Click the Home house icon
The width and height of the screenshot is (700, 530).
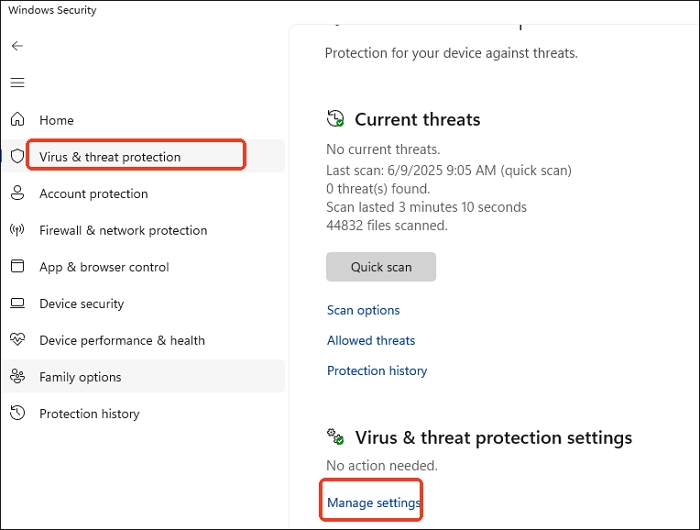point(17,120)
